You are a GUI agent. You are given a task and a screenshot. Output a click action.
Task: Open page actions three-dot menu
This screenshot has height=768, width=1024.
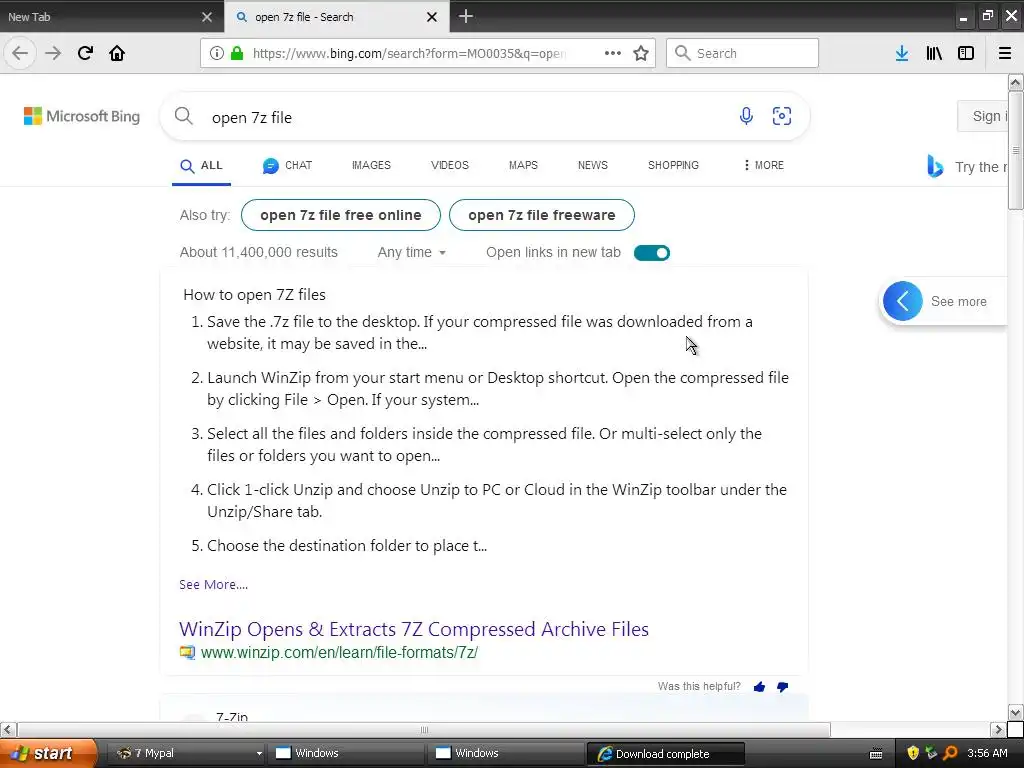[x=613, y=53]
